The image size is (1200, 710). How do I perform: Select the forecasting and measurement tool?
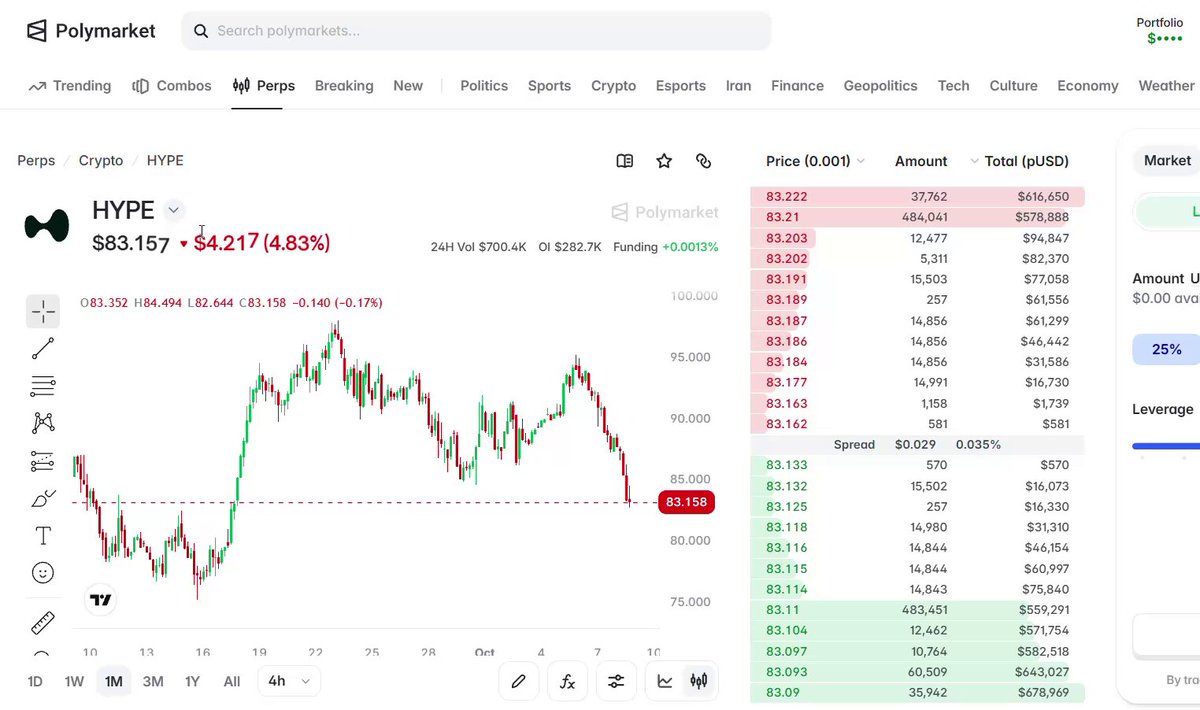tap(43, 461)
